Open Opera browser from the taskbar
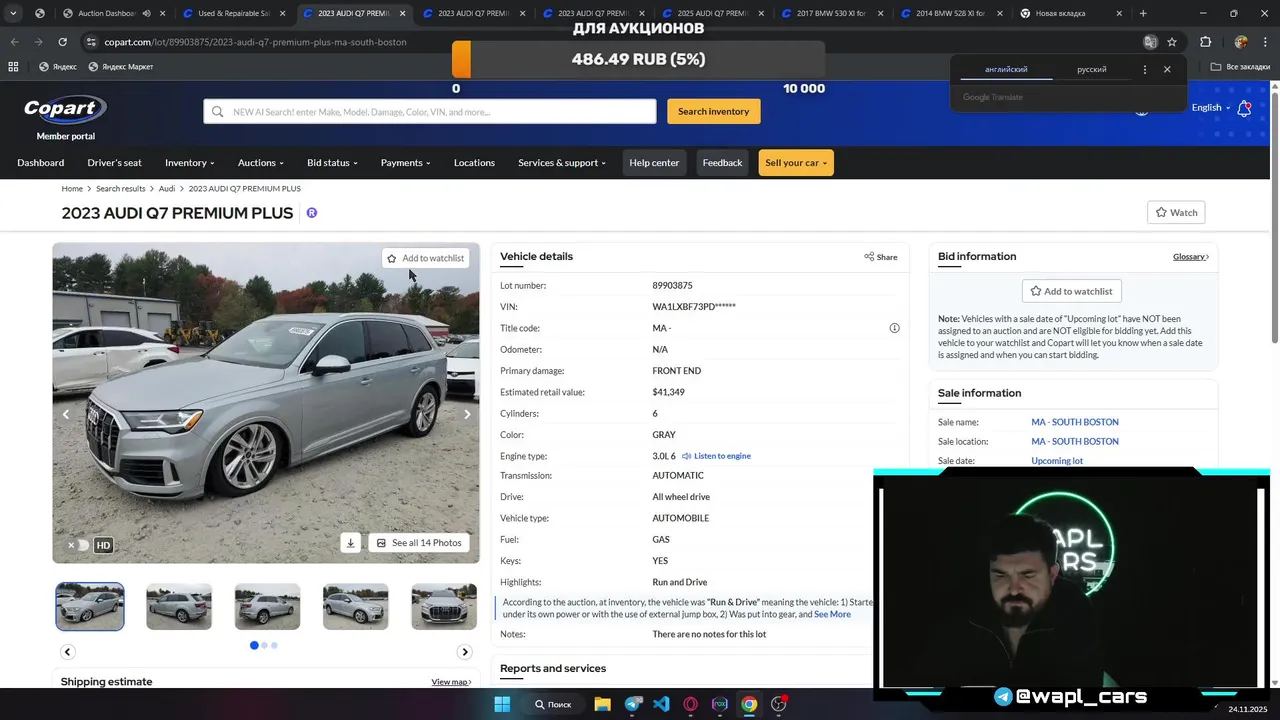Viewport: 1280px width, 720px height. tap(690, 704)
